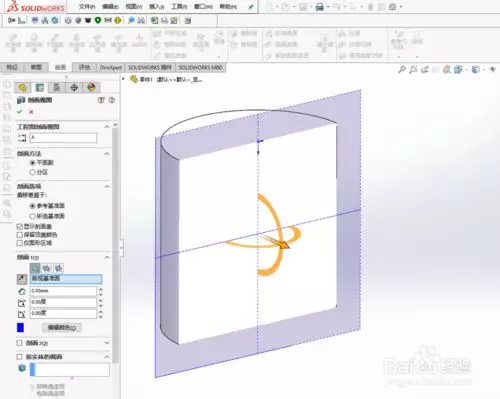Select Top plane section icon button
Screen dimensions: 500x399
47,268
